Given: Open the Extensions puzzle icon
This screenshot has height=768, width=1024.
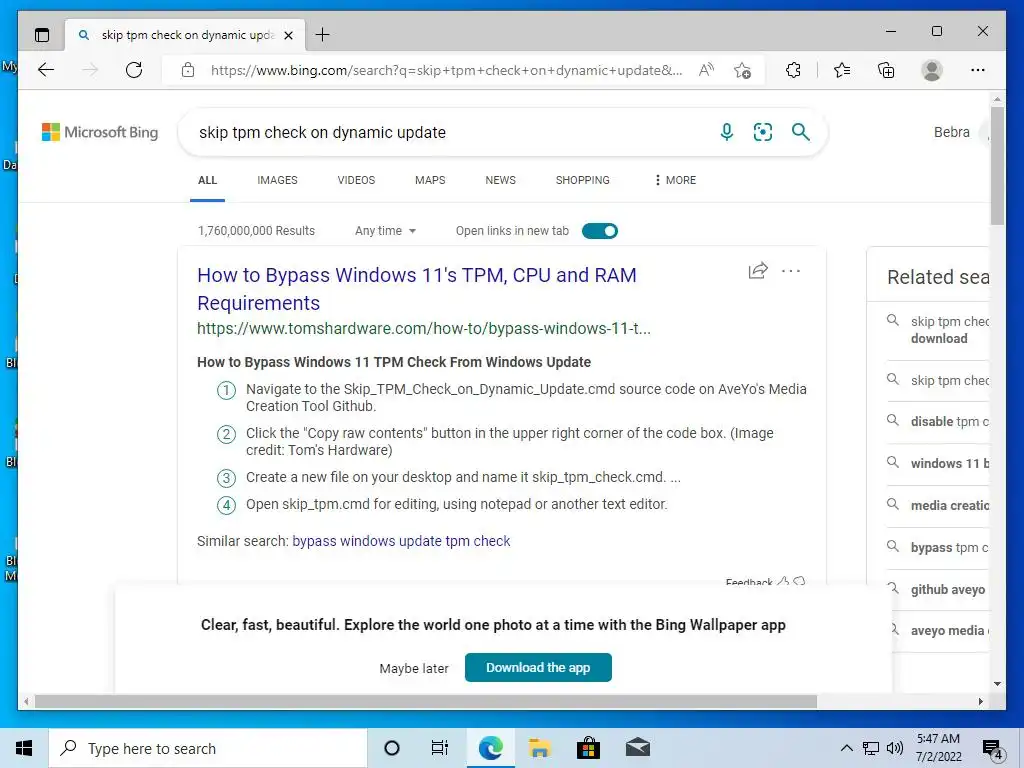Looking at the screenshot, I should click(793, 70).
